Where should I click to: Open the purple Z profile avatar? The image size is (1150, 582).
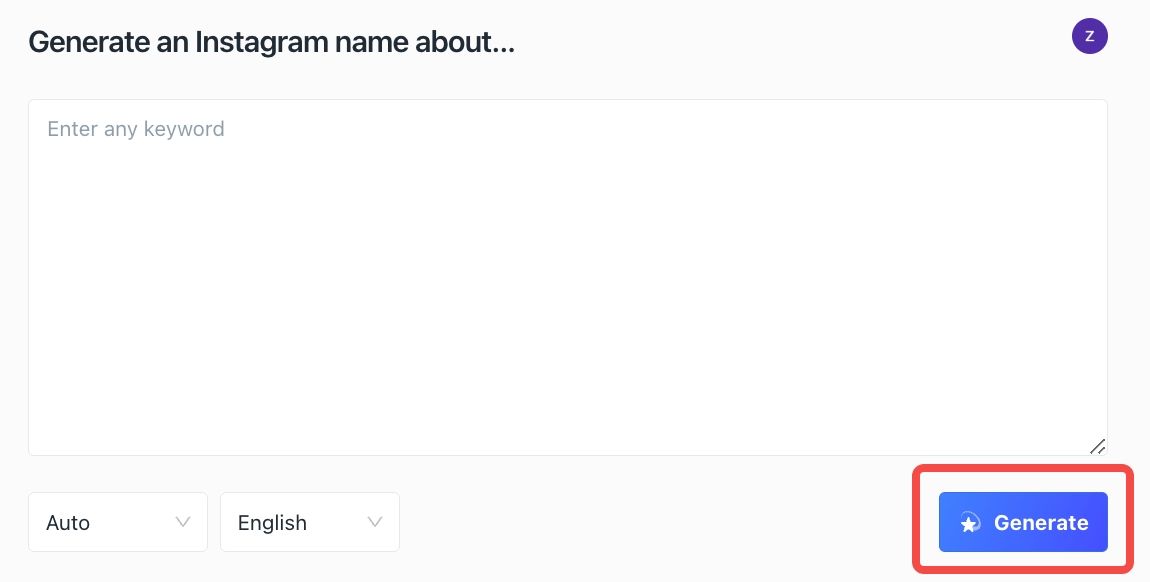1089,36
